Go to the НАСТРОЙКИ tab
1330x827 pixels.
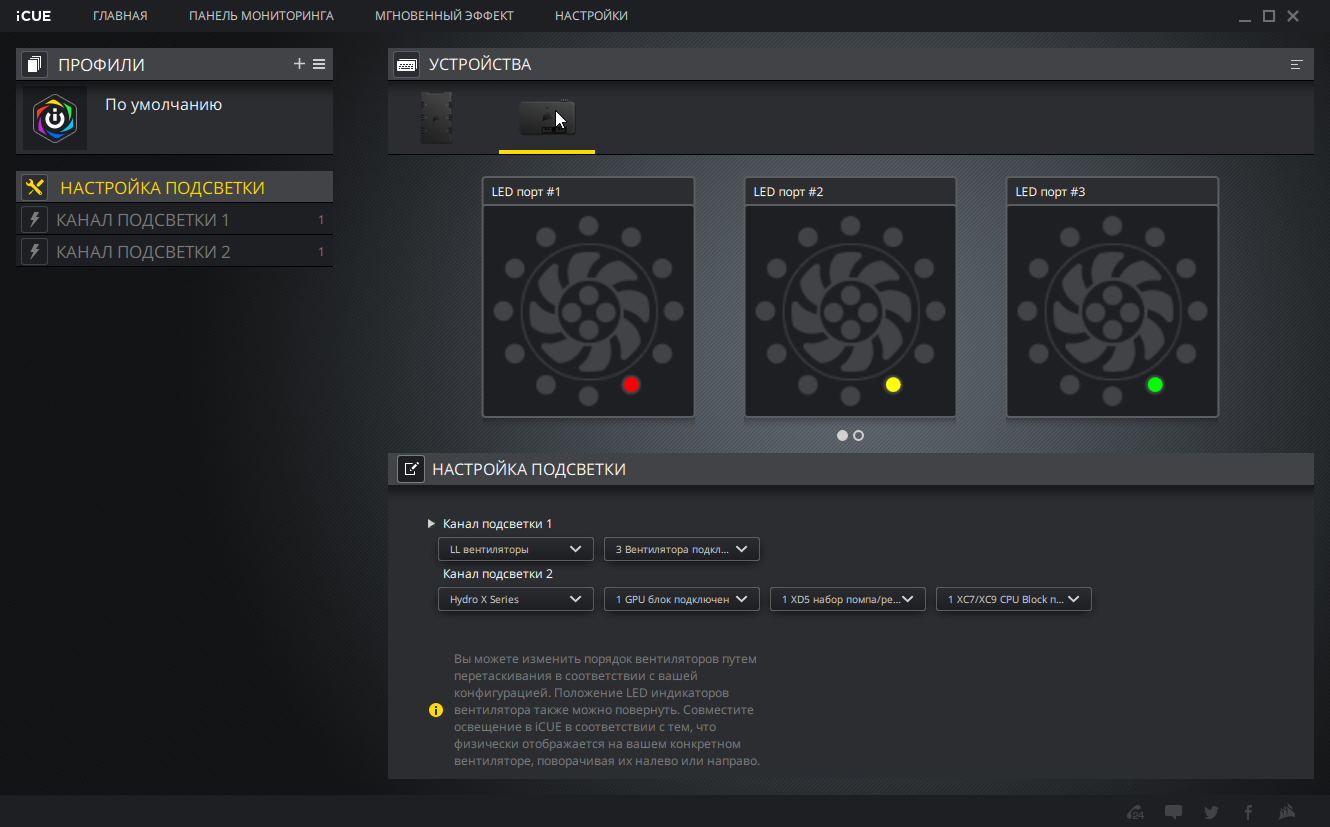point(591,16)
